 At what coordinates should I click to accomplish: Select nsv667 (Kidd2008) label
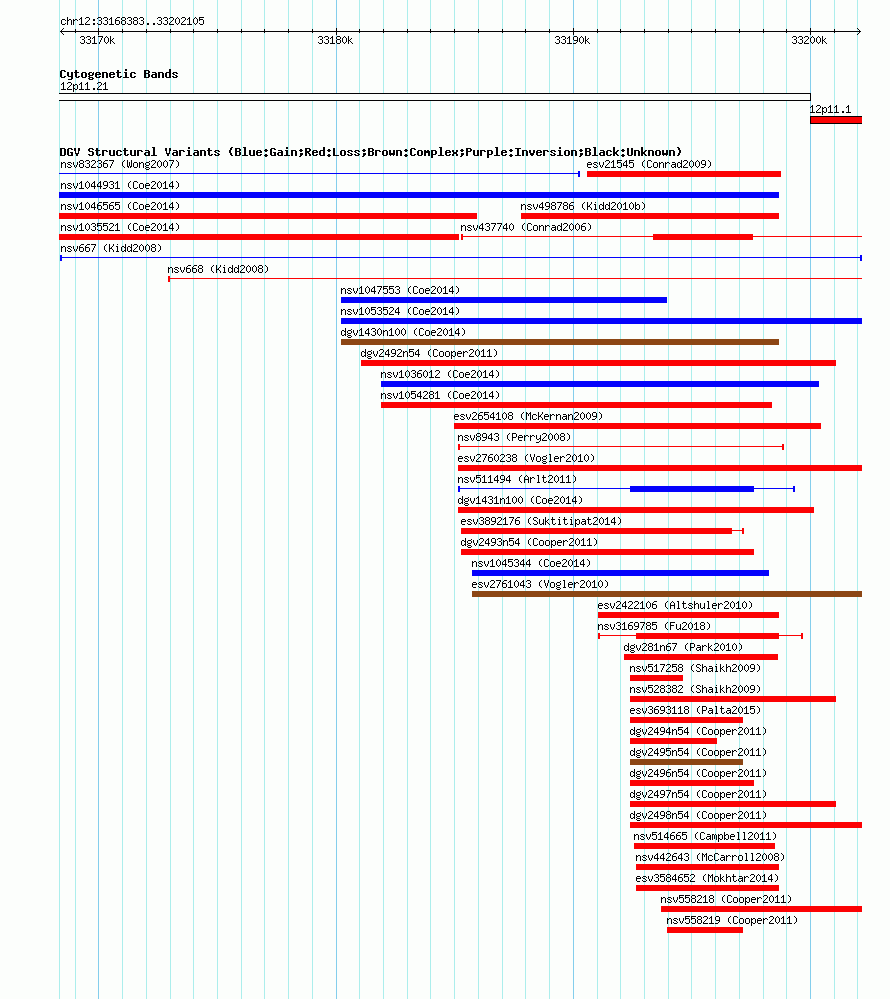coord(111,248)
